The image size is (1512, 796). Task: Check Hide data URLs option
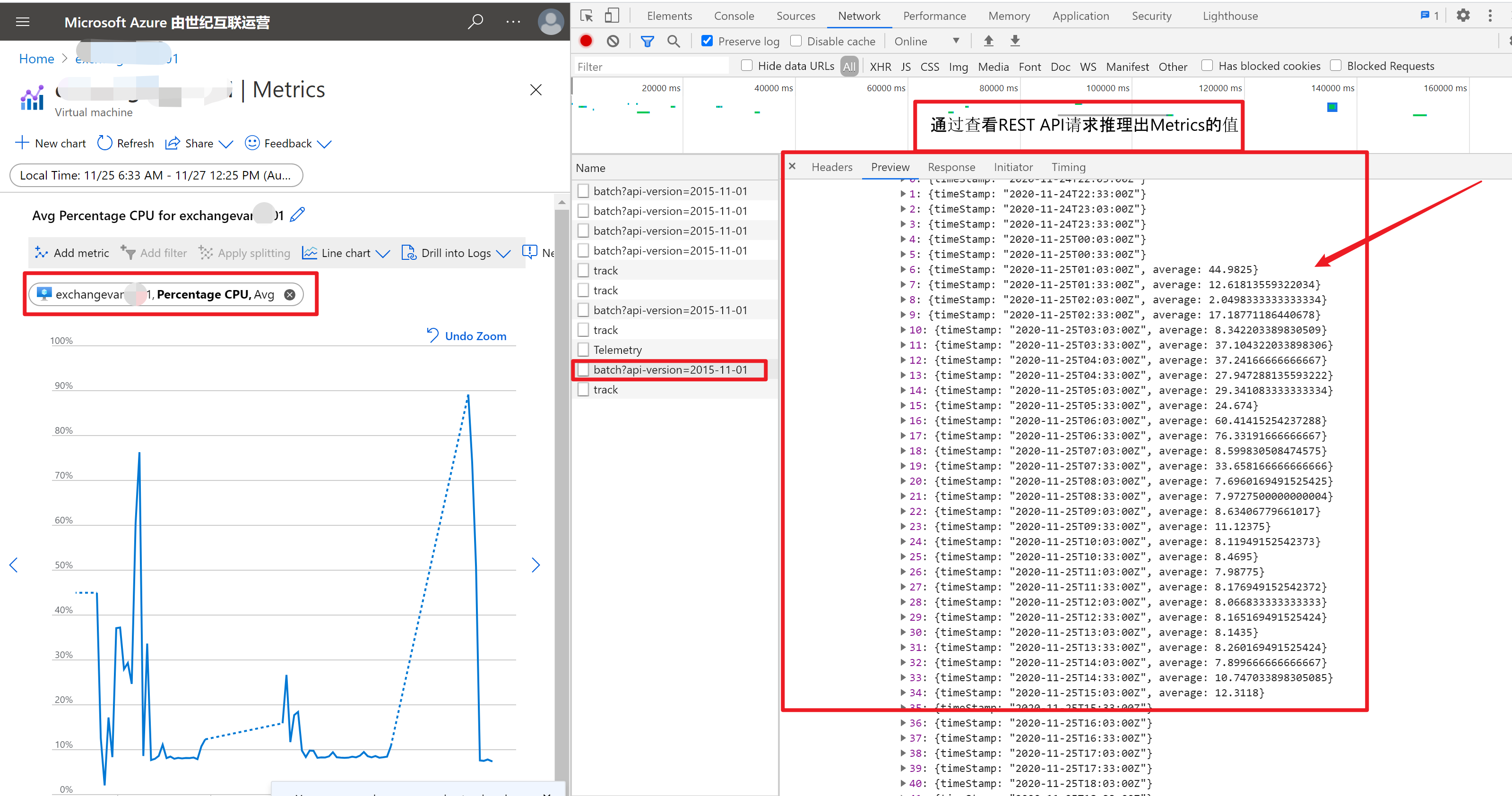(747, 66)
